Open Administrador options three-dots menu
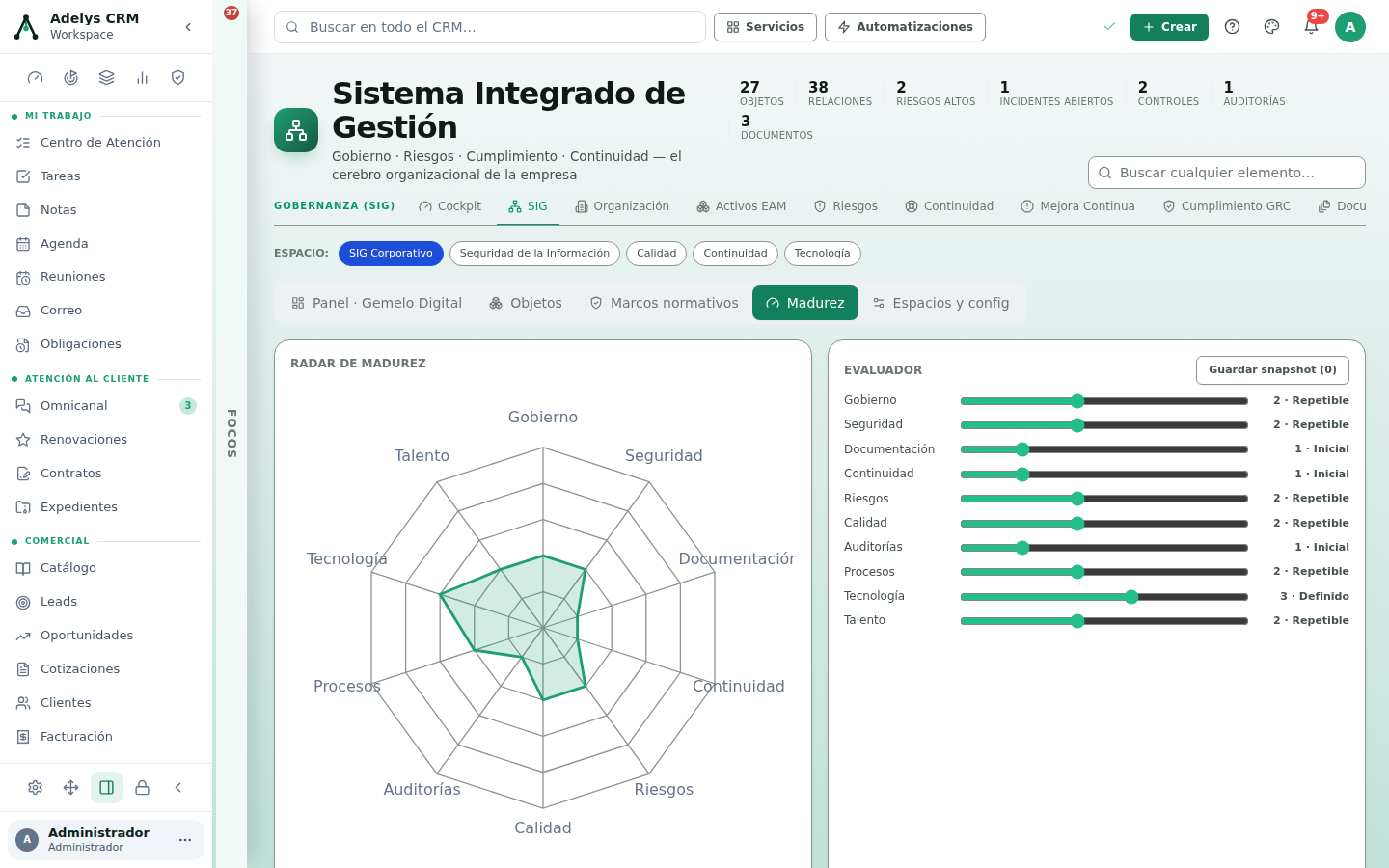 (x=185, y=840)
